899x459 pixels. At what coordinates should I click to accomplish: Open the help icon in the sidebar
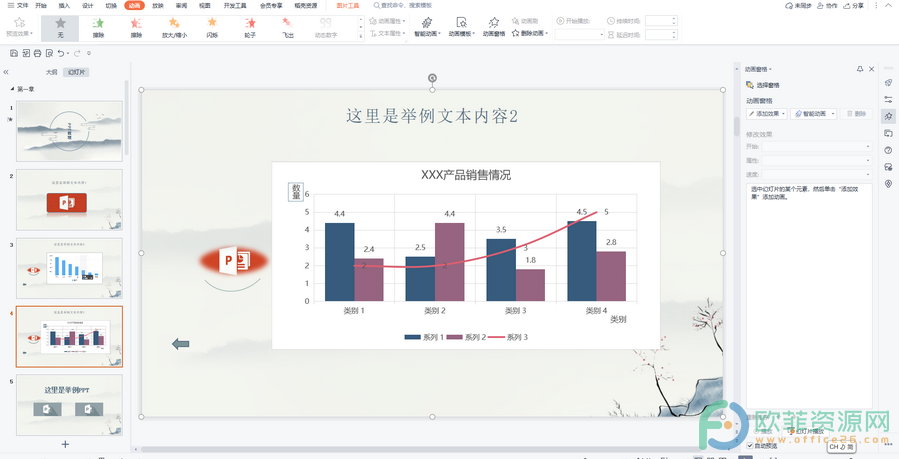[x=889, y=150]
